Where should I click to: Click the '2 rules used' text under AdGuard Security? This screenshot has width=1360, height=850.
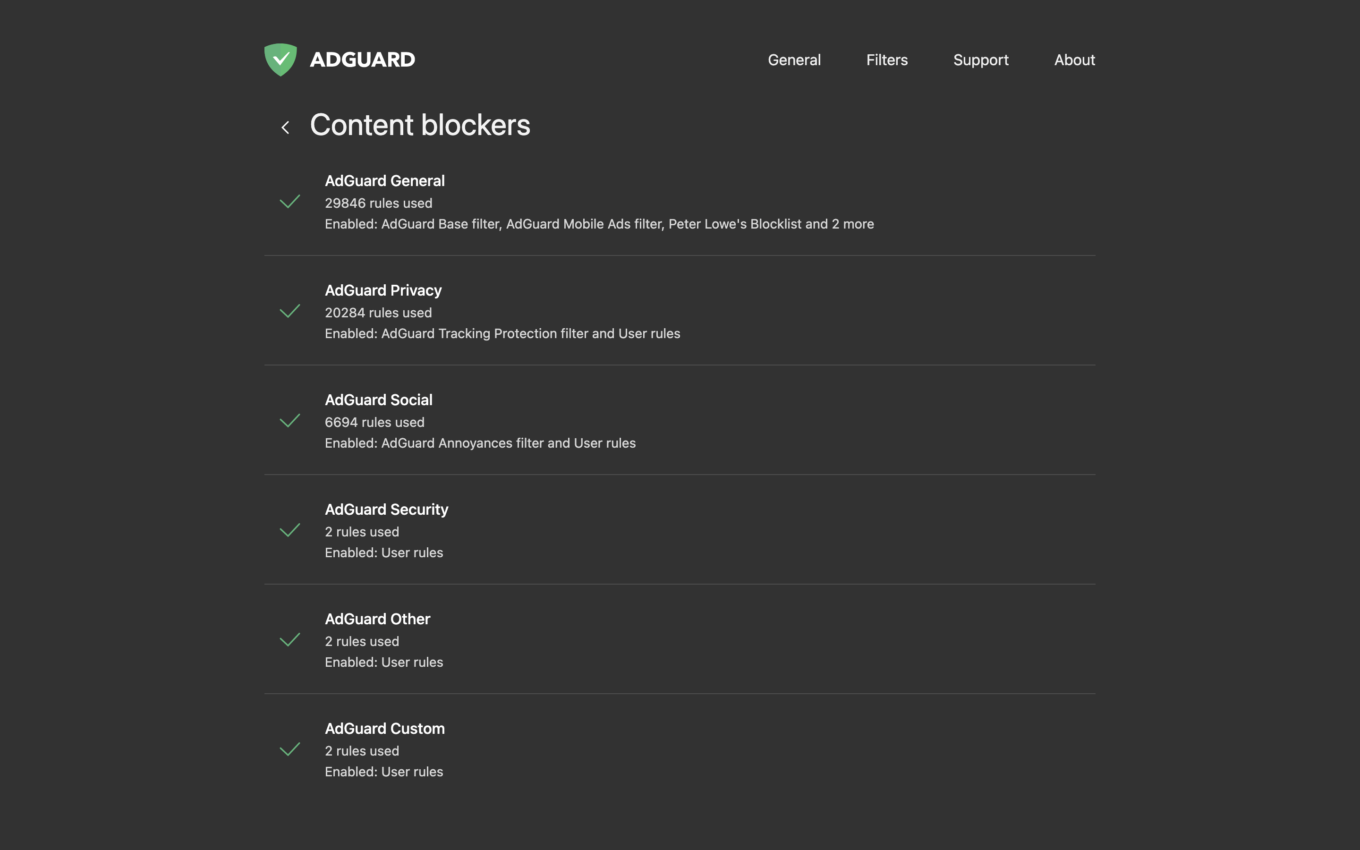(362, 532)
